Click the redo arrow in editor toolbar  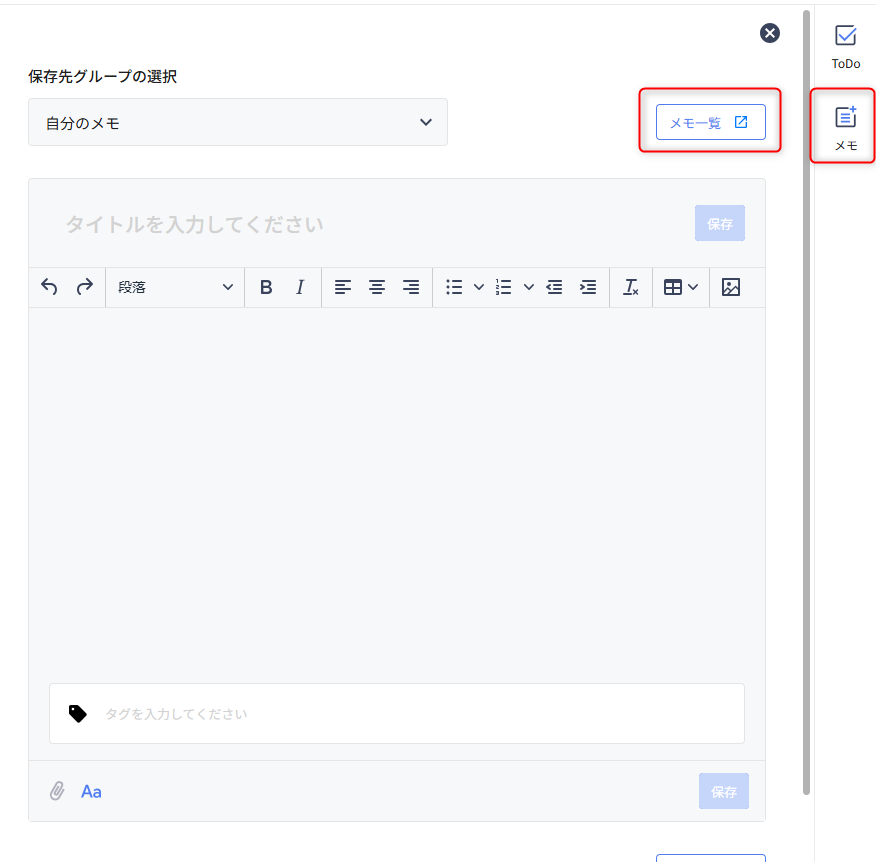85,287
